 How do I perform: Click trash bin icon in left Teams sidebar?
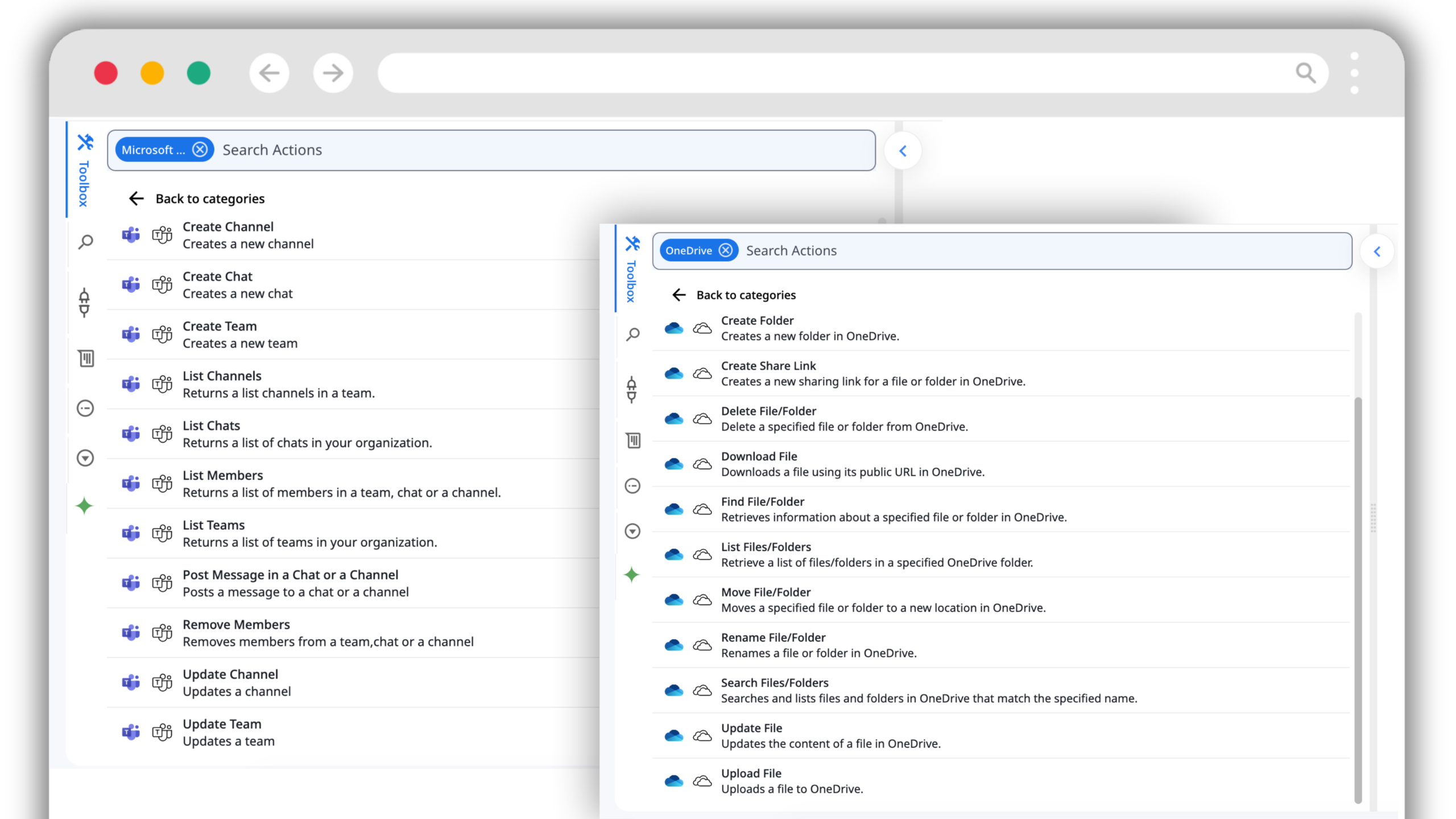coord(86,358)
